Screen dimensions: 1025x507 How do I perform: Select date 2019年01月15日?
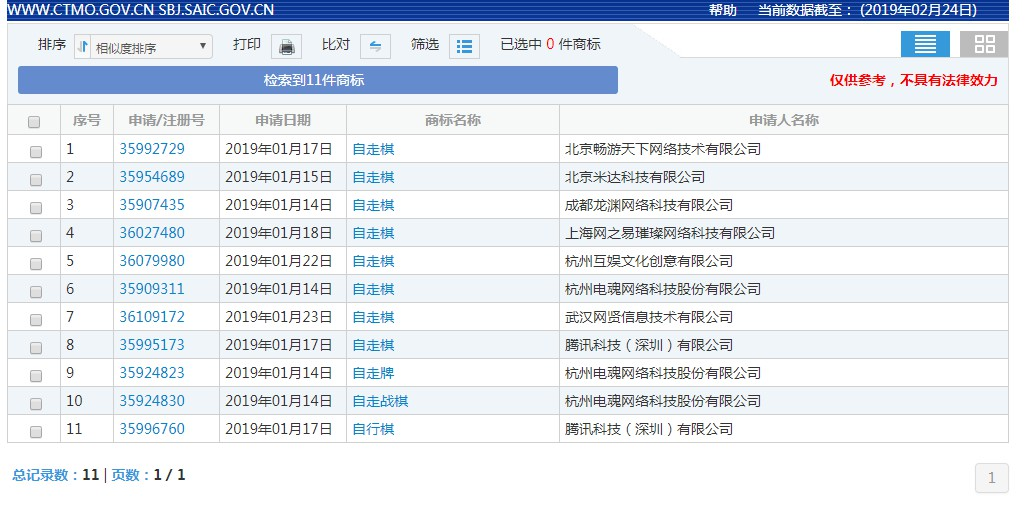tap(279, 177)
